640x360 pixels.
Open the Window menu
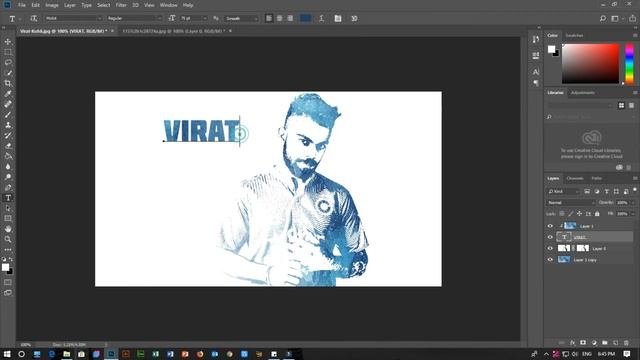pos(168,5)
